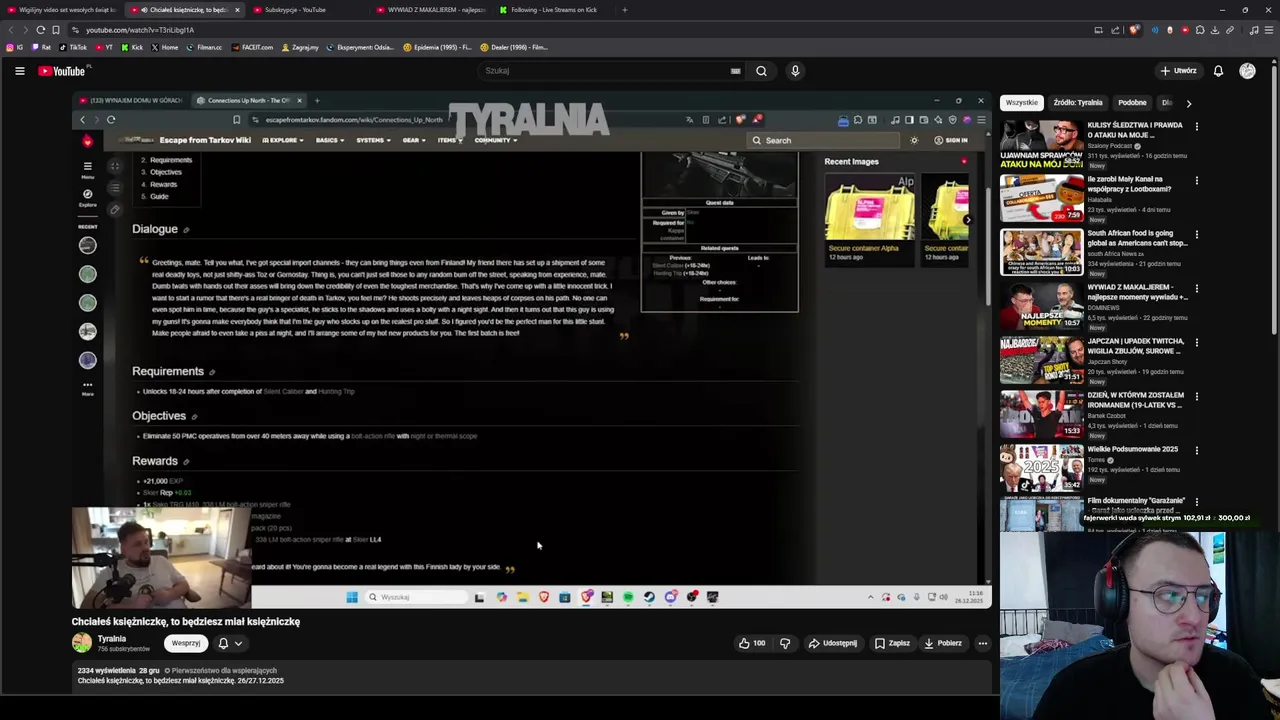This screenshot has width=1280, height=720.
Task: Expand notification options chevron beside bell
Action: point(238,643)
